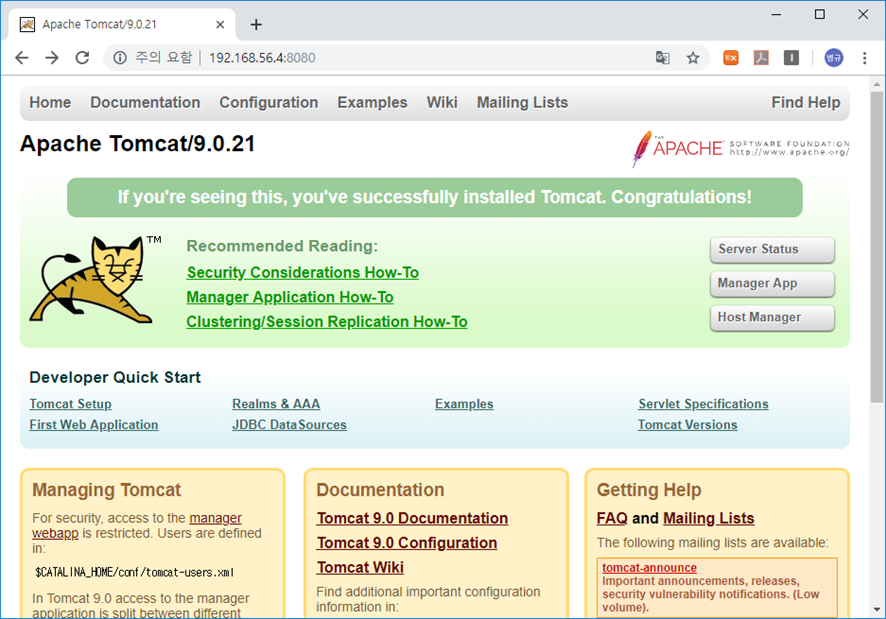Open the Chrome profile avatar
This screenshot has height=619, width=886.
[x=833, y=58]
